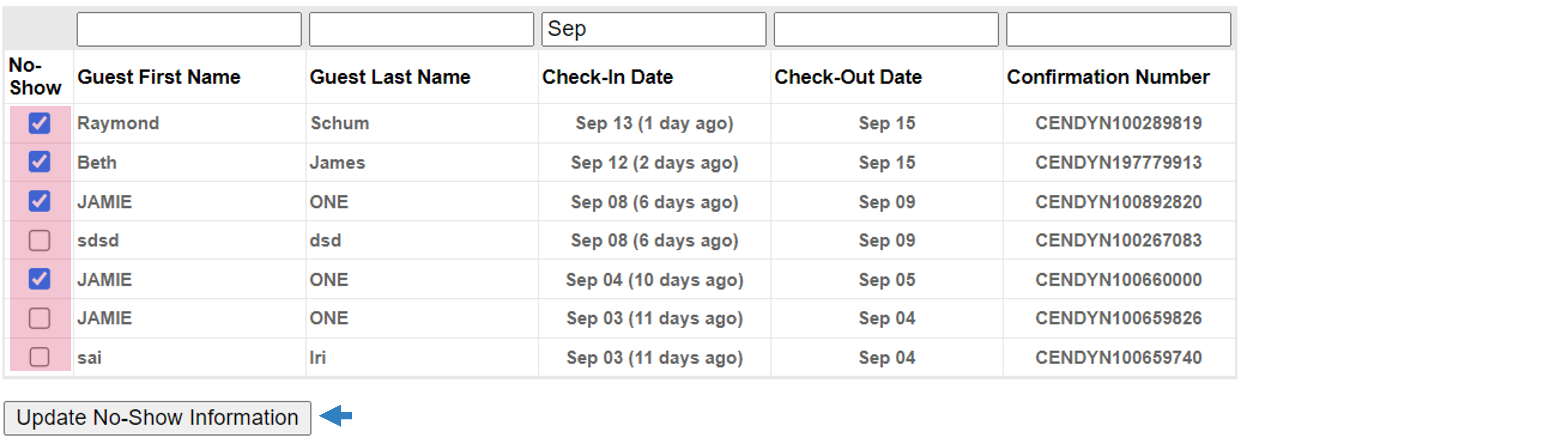1568x444 pixels.
Task: Uncheck No-Show for CENDYN100660000 reservation
Action: tap(40, 279)
